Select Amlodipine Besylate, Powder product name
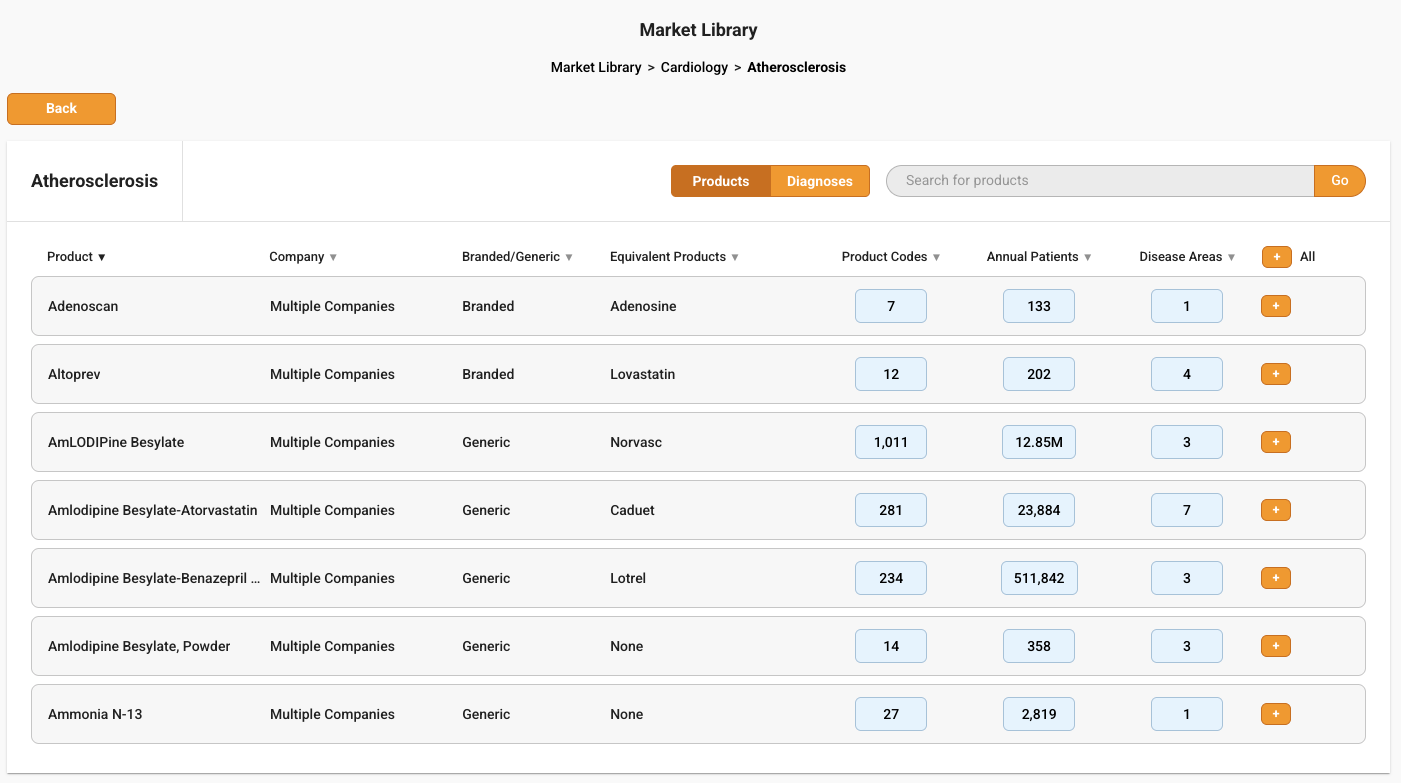 pos(139,647)
